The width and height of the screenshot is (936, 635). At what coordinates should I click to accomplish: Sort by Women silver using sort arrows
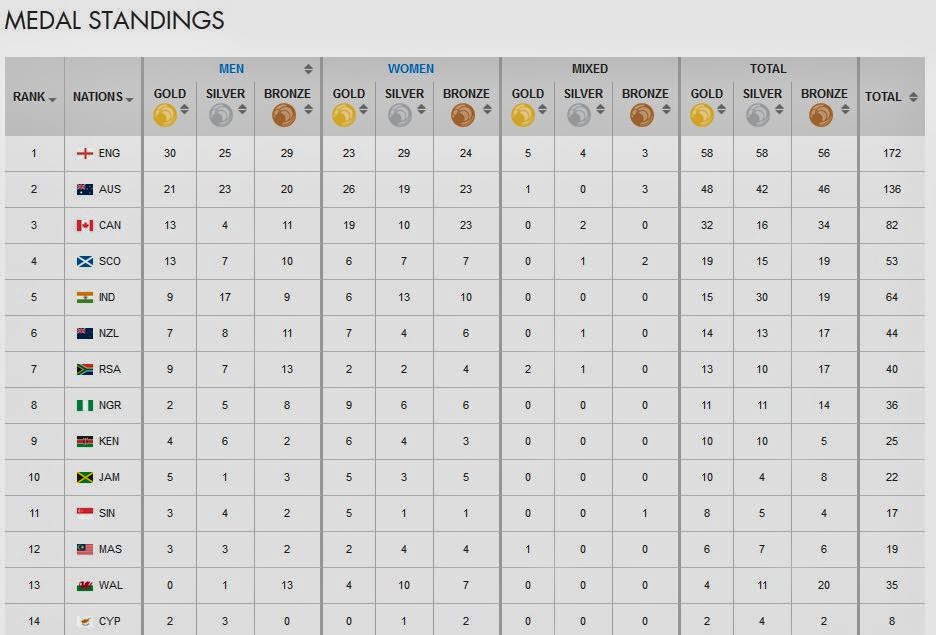(x=421, y=109)
